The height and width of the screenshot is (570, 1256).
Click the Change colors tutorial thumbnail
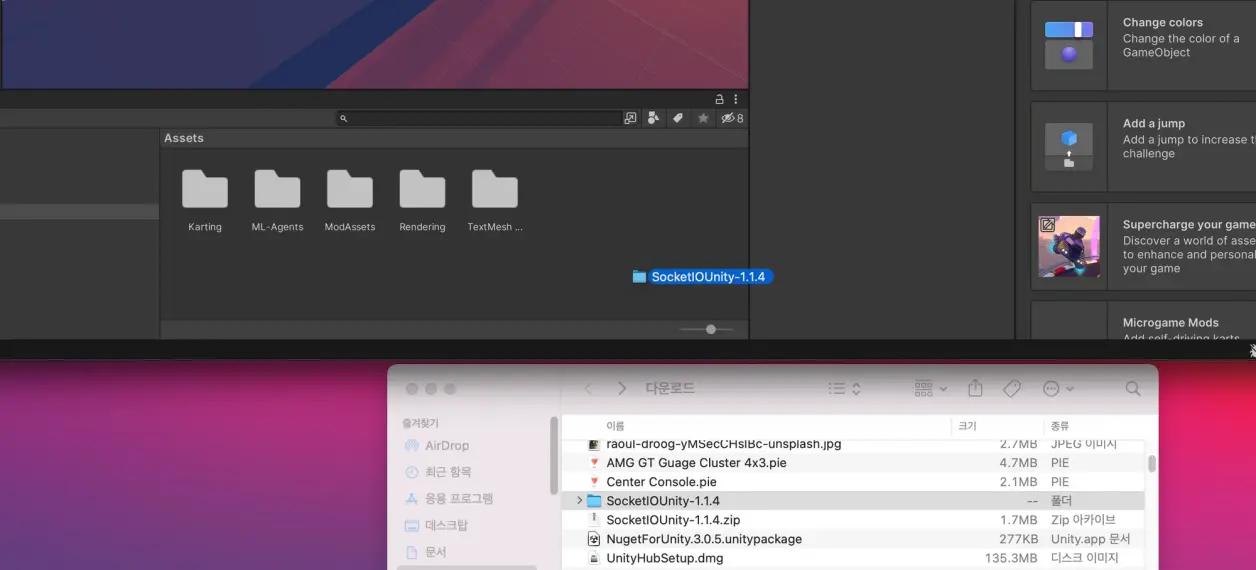1069,46
